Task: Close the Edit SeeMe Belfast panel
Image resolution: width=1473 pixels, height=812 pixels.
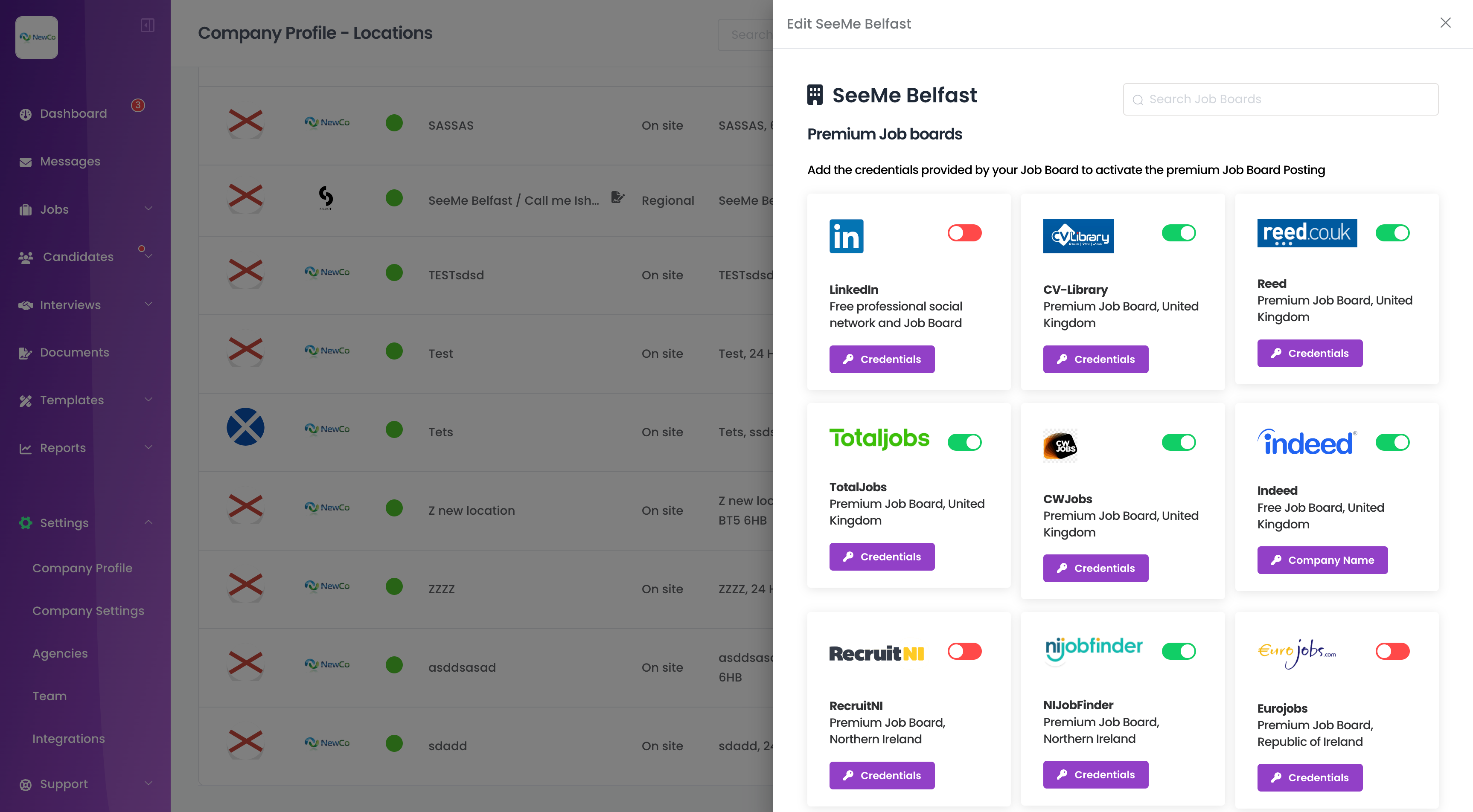Action: pyautogui.click(x=1445, y=23)
